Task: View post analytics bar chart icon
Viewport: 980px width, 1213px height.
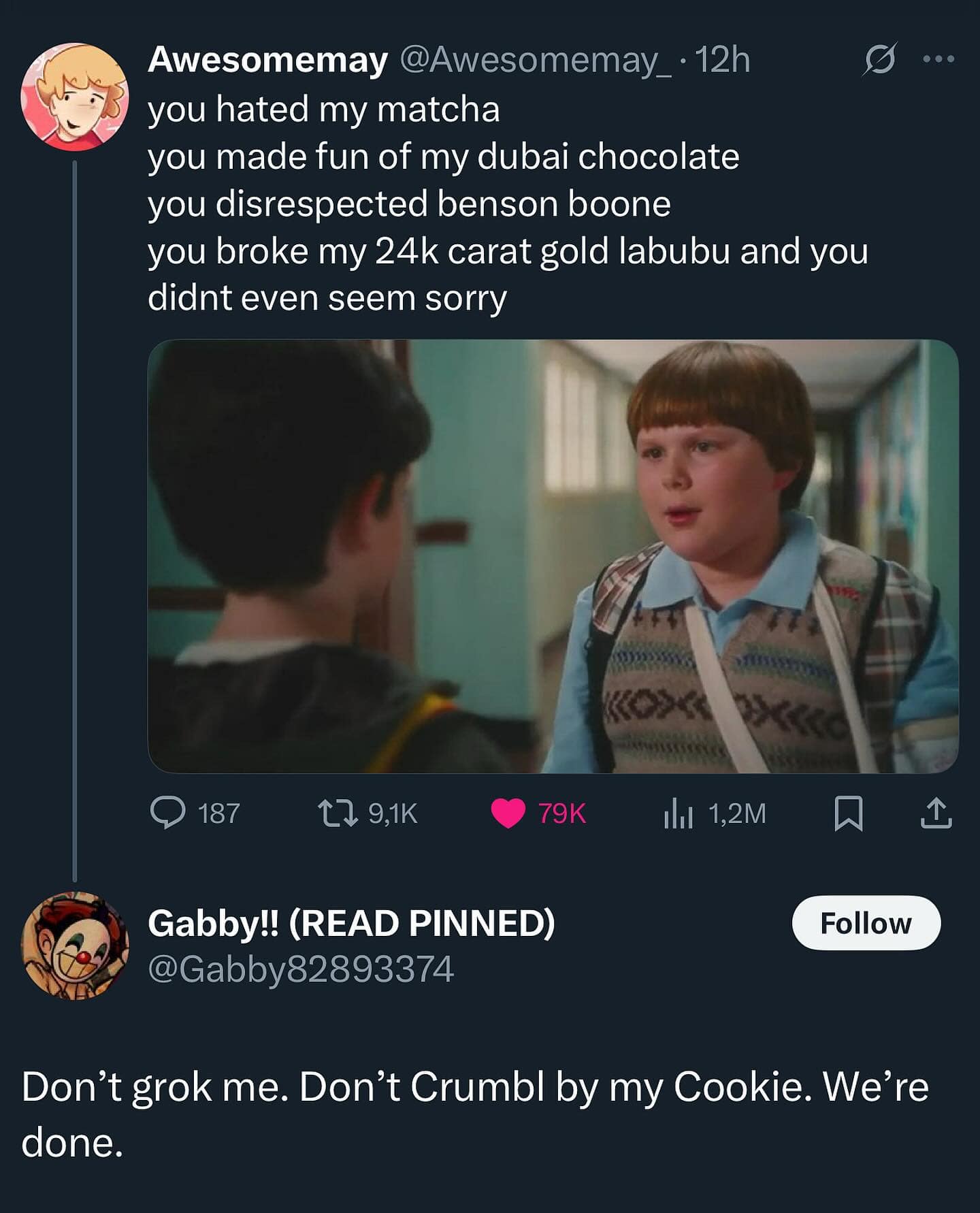Action: click(x=678, y=814)
